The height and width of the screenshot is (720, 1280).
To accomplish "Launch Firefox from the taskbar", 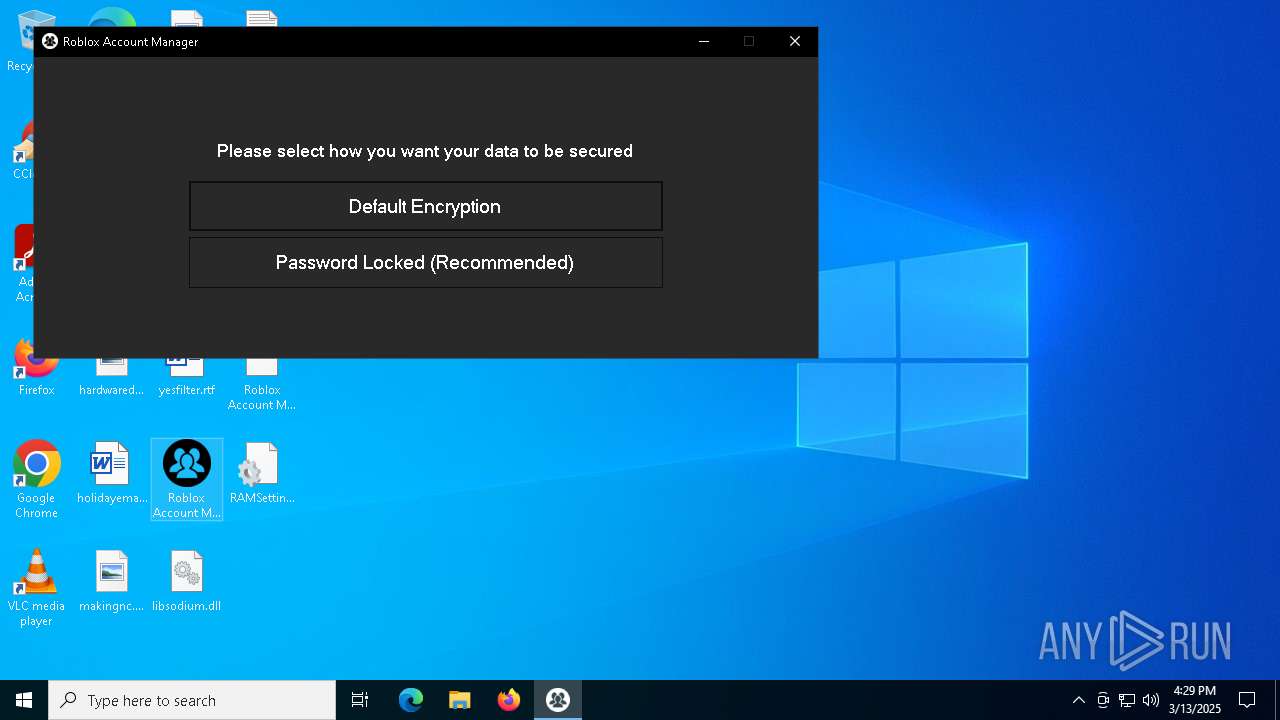I will [509, 700].
